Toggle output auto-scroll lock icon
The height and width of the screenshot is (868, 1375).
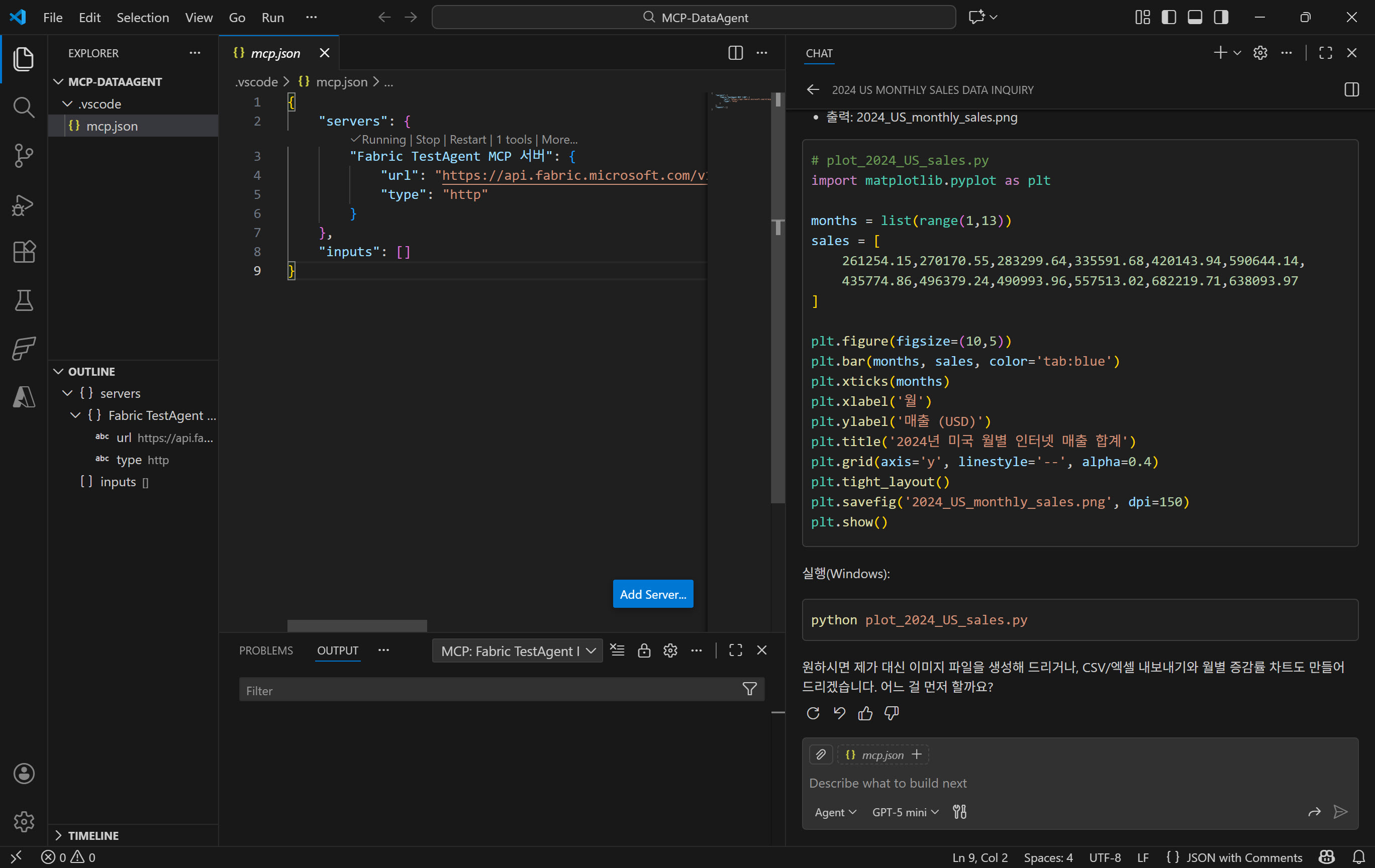point(644,650)
